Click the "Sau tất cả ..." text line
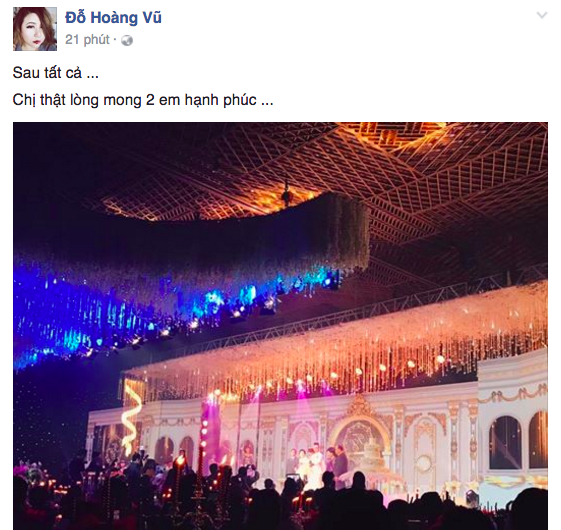The width and height of the screenshot is (561, 530). (56, 73)
